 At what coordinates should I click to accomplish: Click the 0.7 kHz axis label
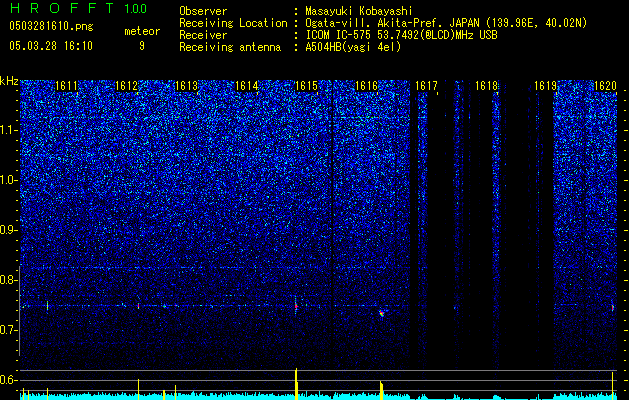click(9, 330)
